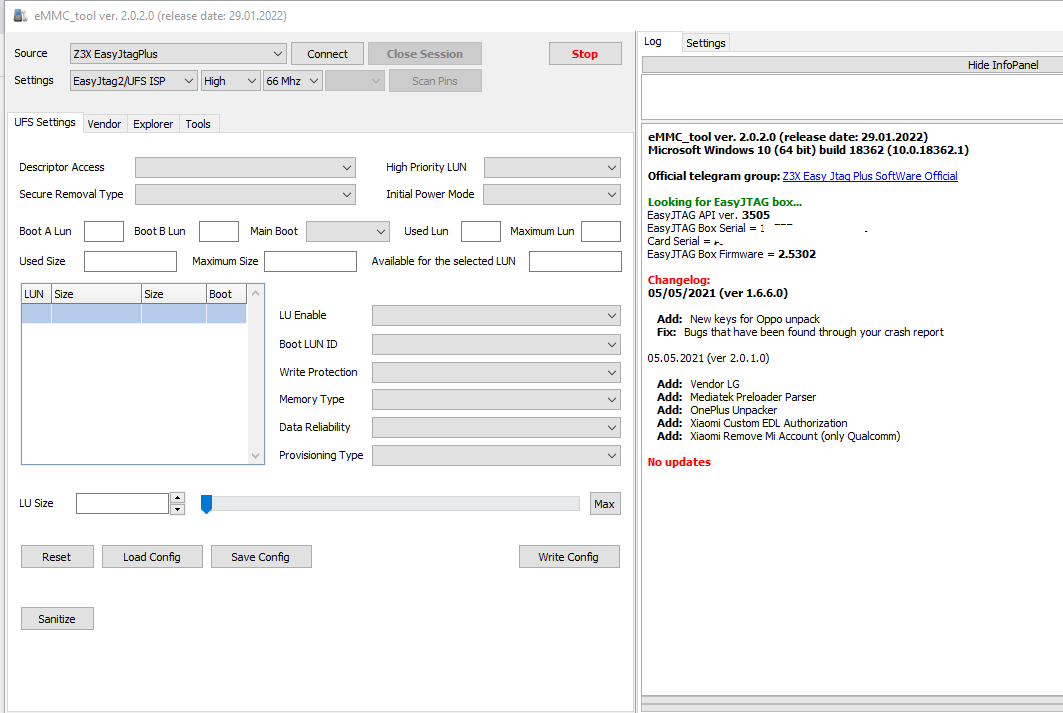The height and width of the screenshot is (713, 1063).
Task: Increase LU Size with up stepper arrow
Action: pyautogui.click(x=178, y=498)
